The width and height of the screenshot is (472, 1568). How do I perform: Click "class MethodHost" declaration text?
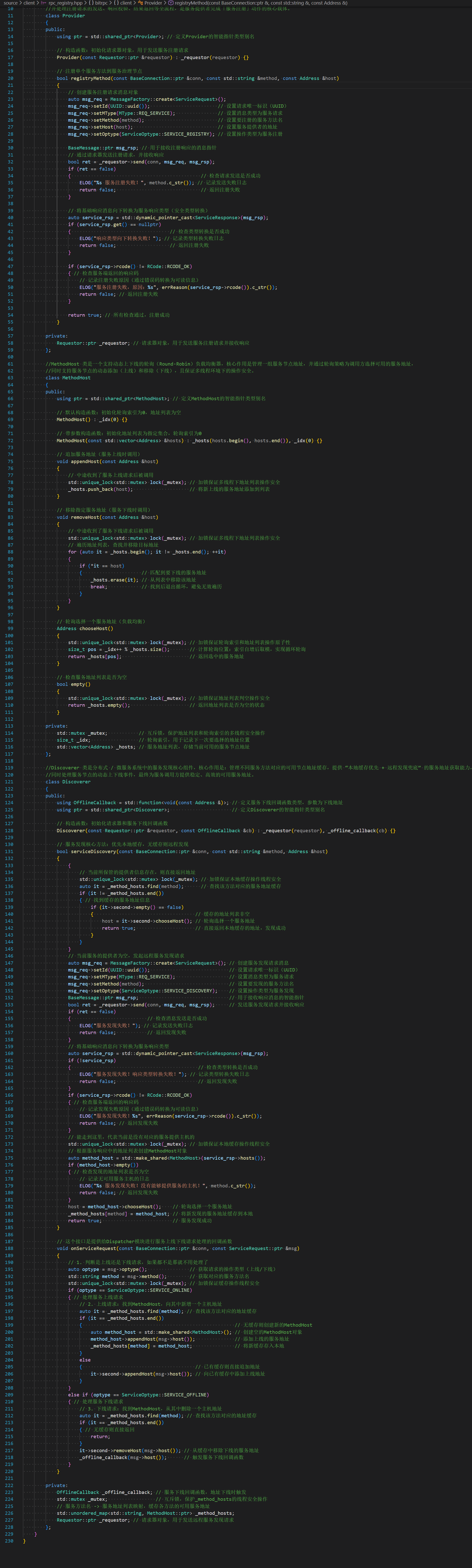[x=68, y=378]
